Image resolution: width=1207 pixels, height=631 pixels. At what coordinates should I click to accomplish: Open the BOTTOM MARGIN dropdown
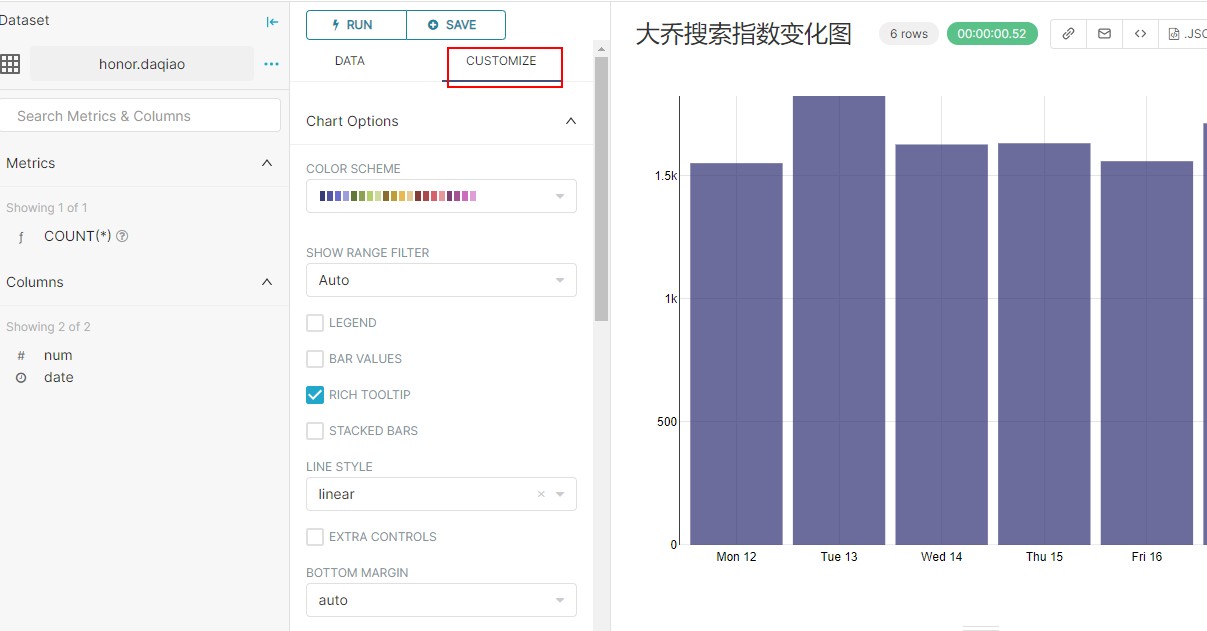point(441,600)
